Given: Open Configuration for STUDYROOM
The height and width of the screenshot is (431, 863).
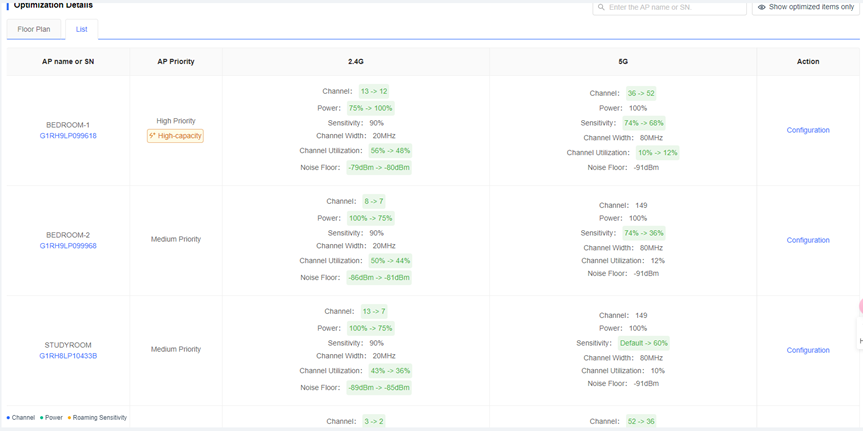Looking at the screenshot, I should [807, 350].
